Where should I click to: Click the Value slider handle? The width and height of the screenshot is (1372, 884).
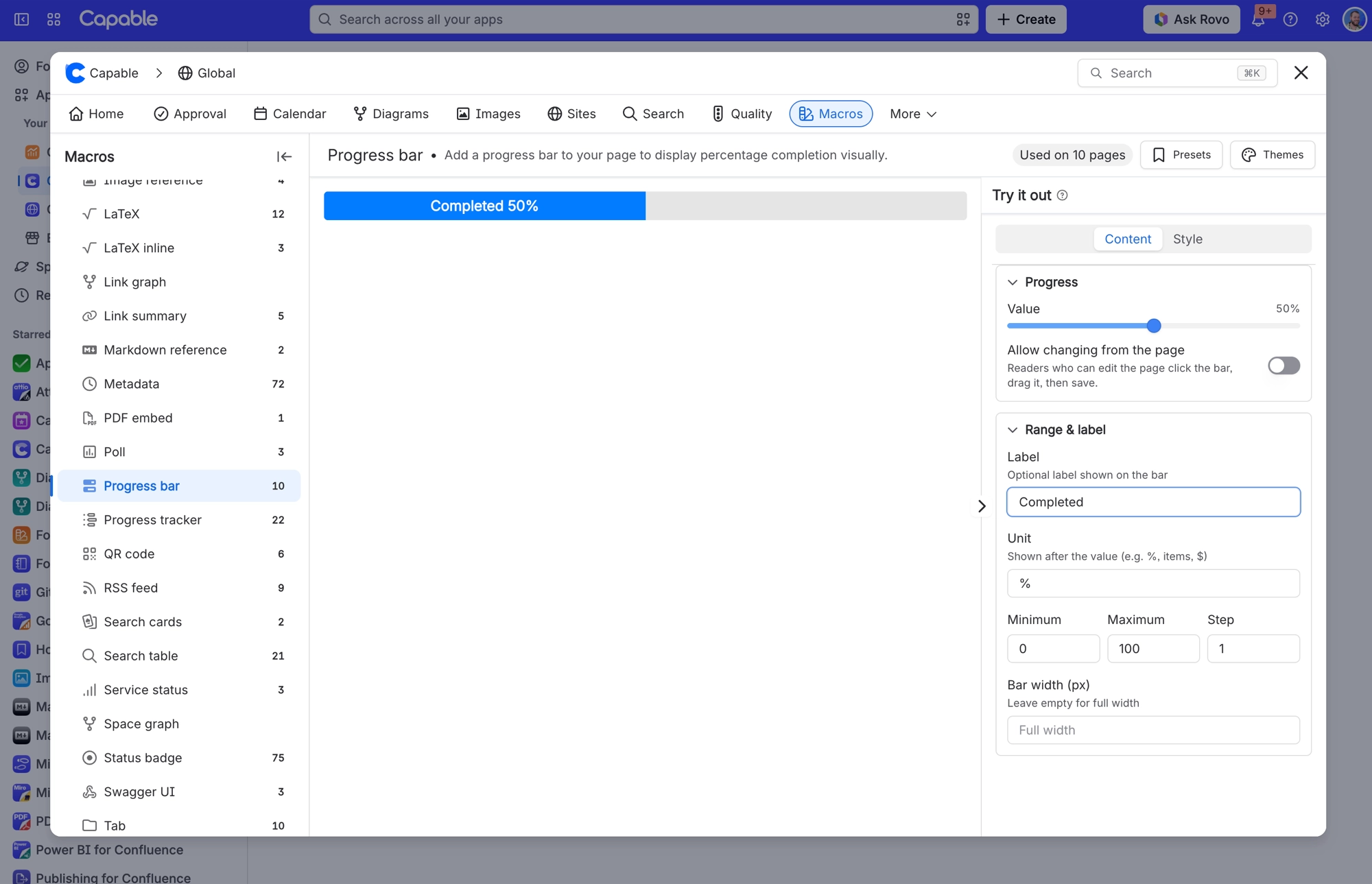point(1154,326)
